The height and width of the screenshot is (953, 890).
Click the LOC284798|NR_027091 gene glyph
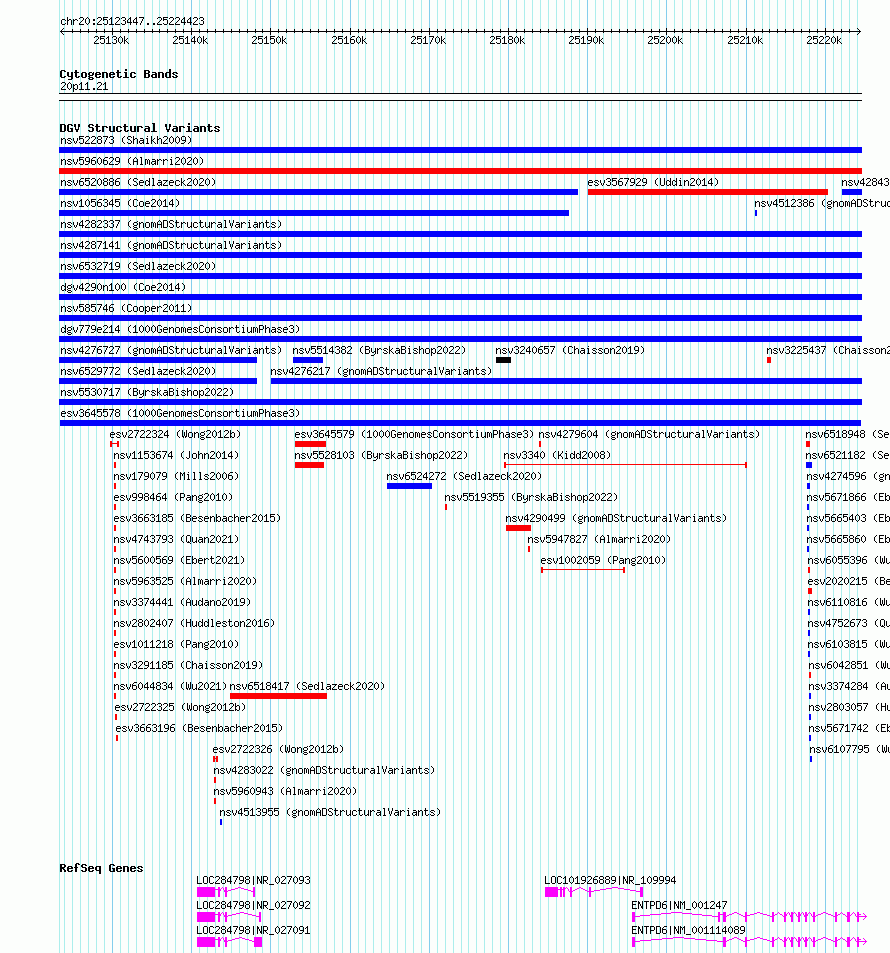tap(229, 942)
